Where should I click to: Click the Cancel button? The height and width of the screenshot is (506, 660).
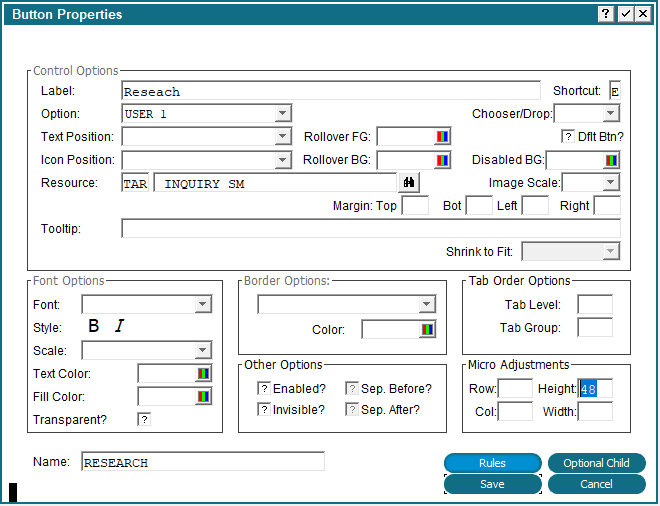pyautogui.click(x=596, y=484)
